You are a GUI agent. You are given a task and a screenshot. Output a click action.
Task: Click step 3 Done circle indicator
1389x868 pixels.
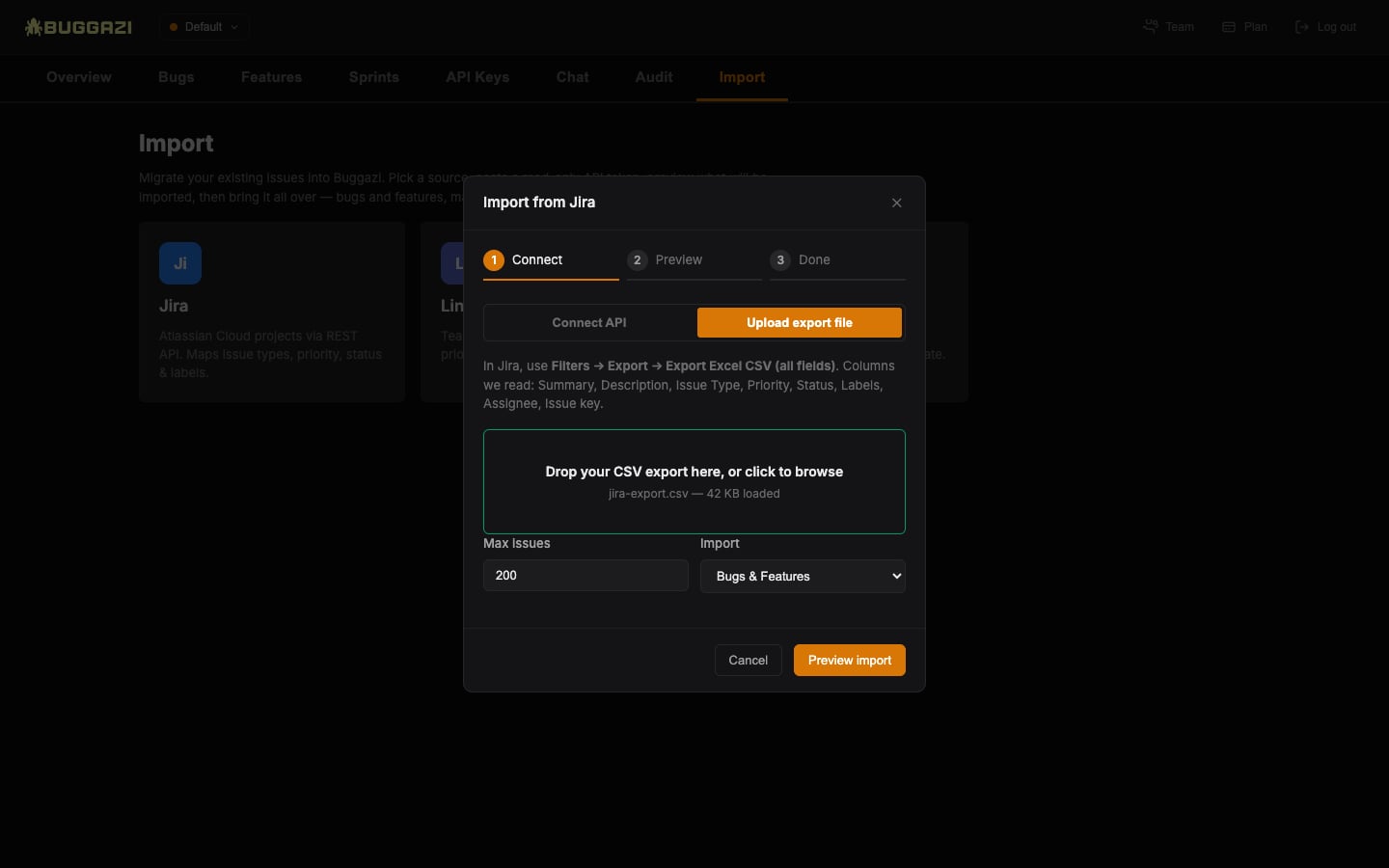pyautogui.click(x=780, y=260)
